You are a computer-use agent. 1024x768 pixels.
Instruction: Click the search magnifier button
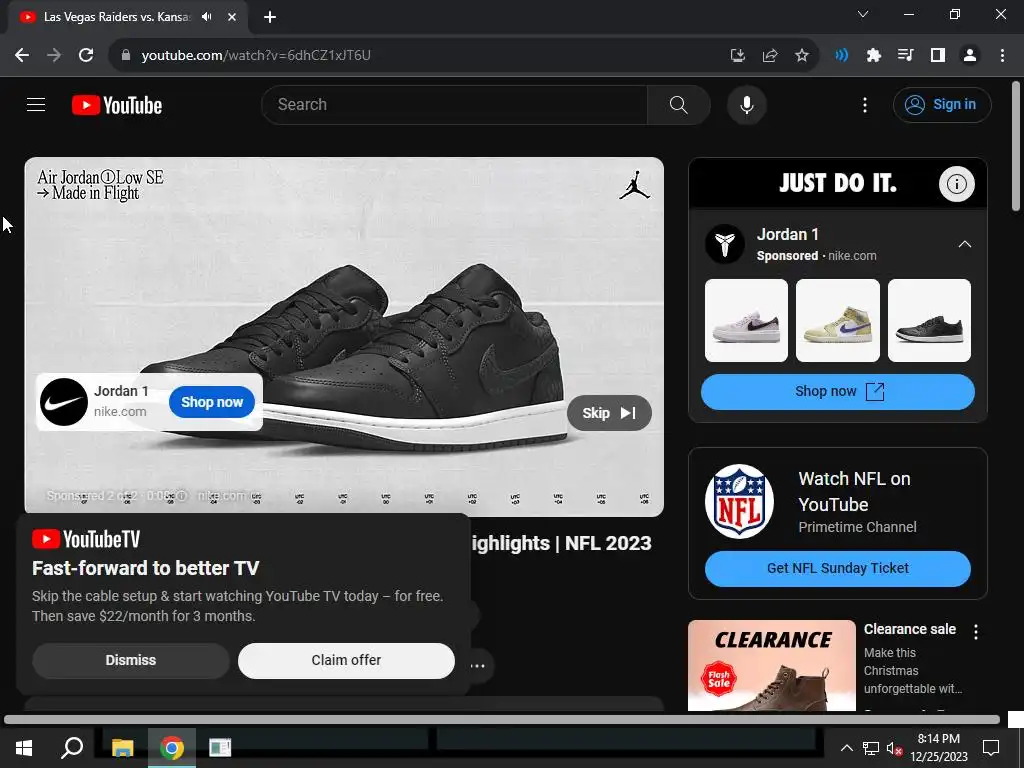click(679, 104)
